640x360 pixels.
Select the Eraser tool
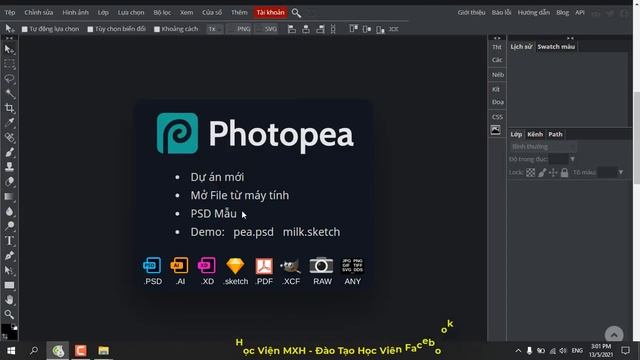coord(9,182)
